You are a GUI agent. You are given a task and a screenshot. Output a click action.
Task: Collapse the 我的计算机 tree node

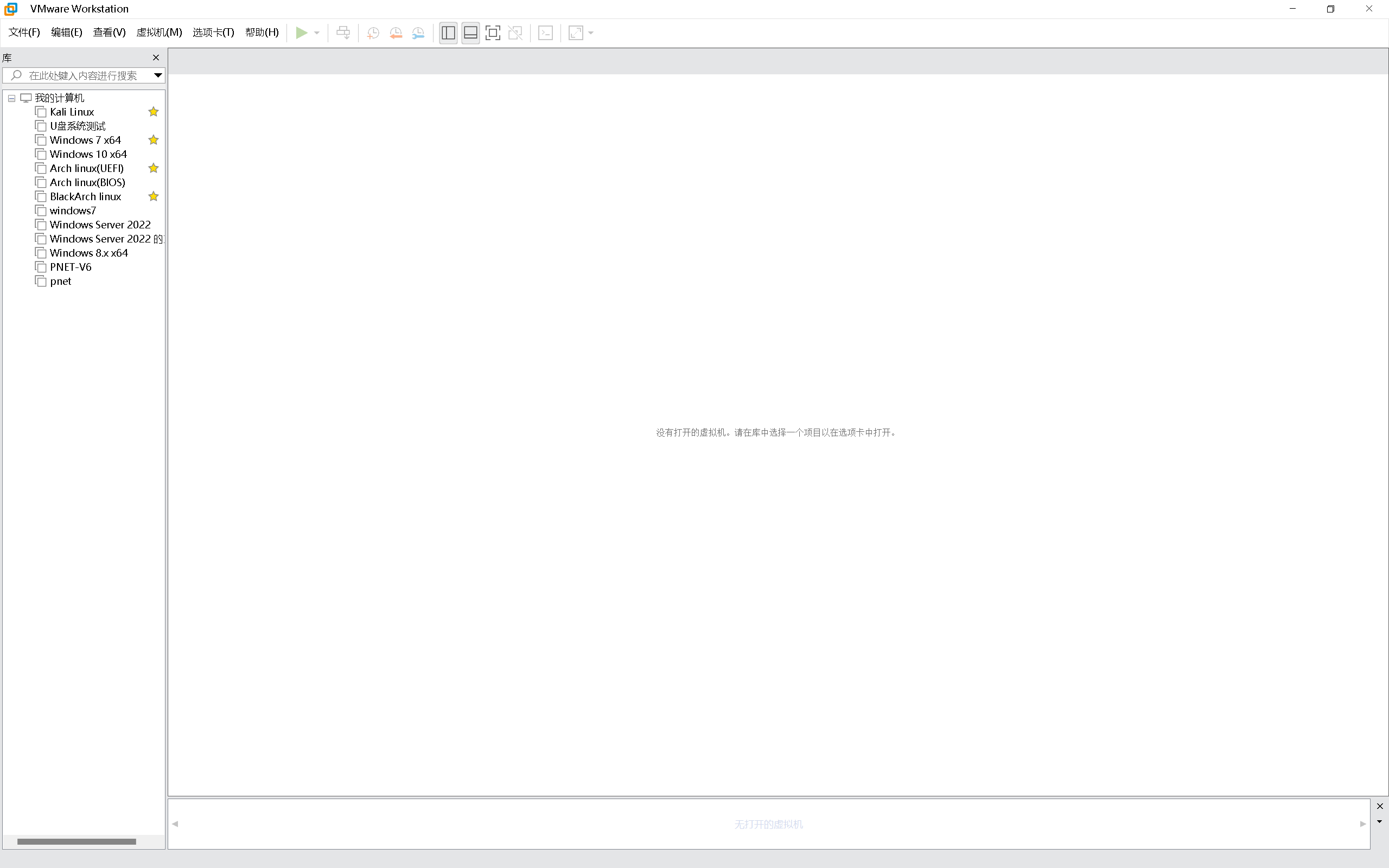point(11,98)
